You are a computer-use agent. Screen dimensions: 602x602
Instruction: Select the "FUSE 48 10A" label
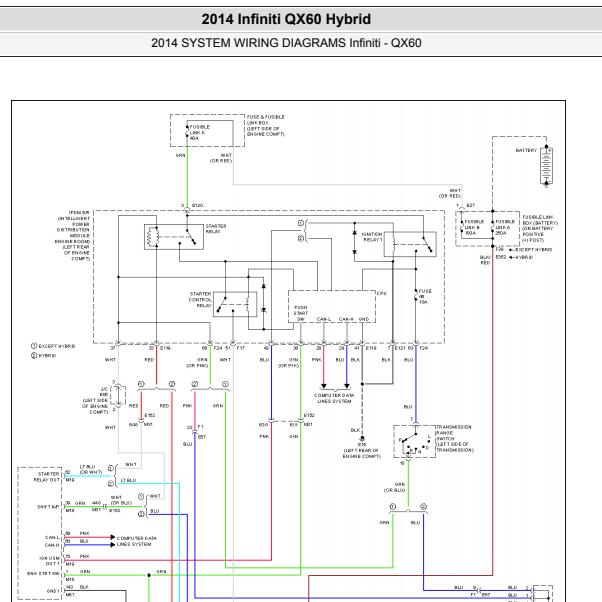(x=425, y=296)
